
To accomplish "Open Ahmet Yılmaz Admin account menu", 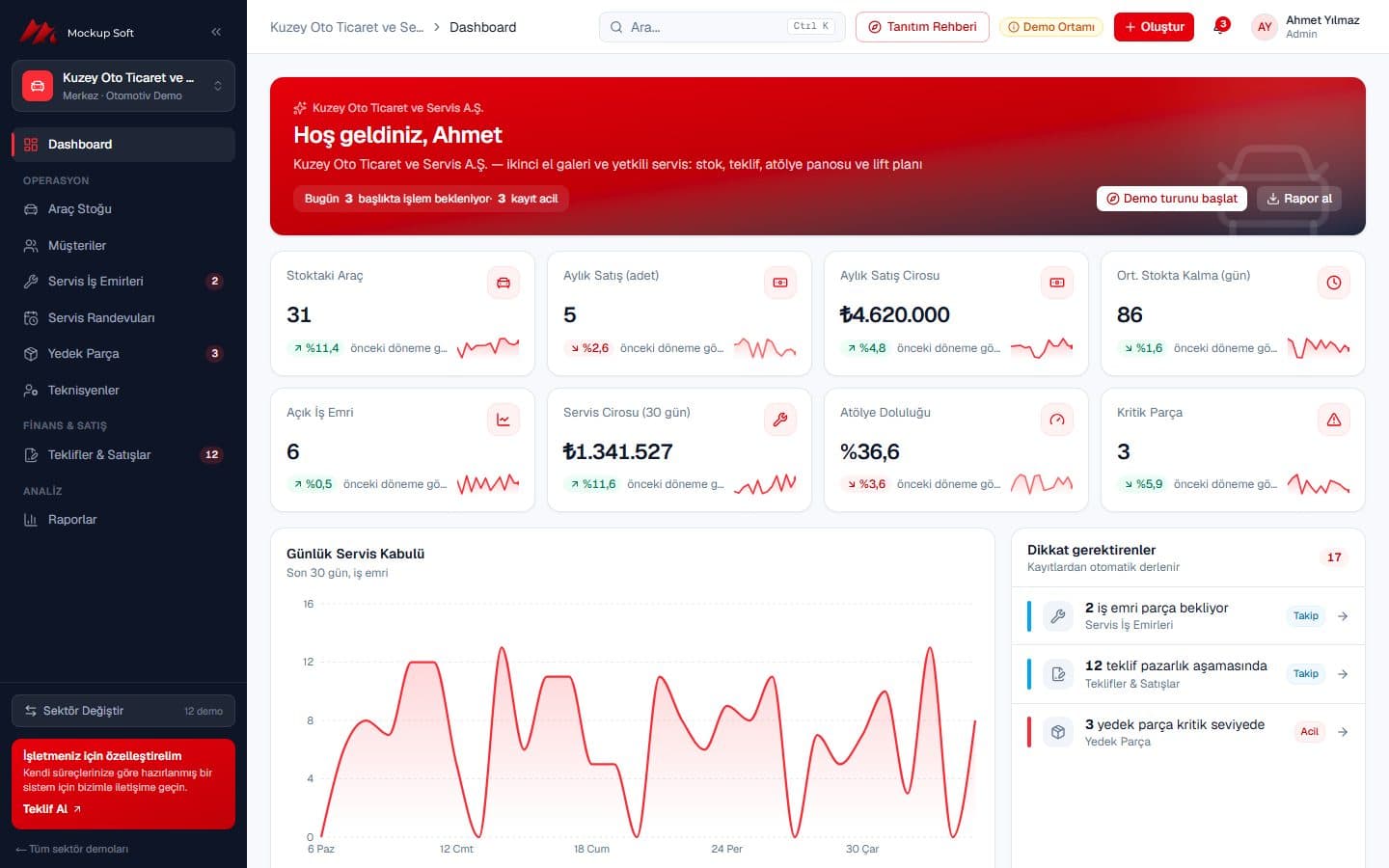I will [x=1306, y=27].
